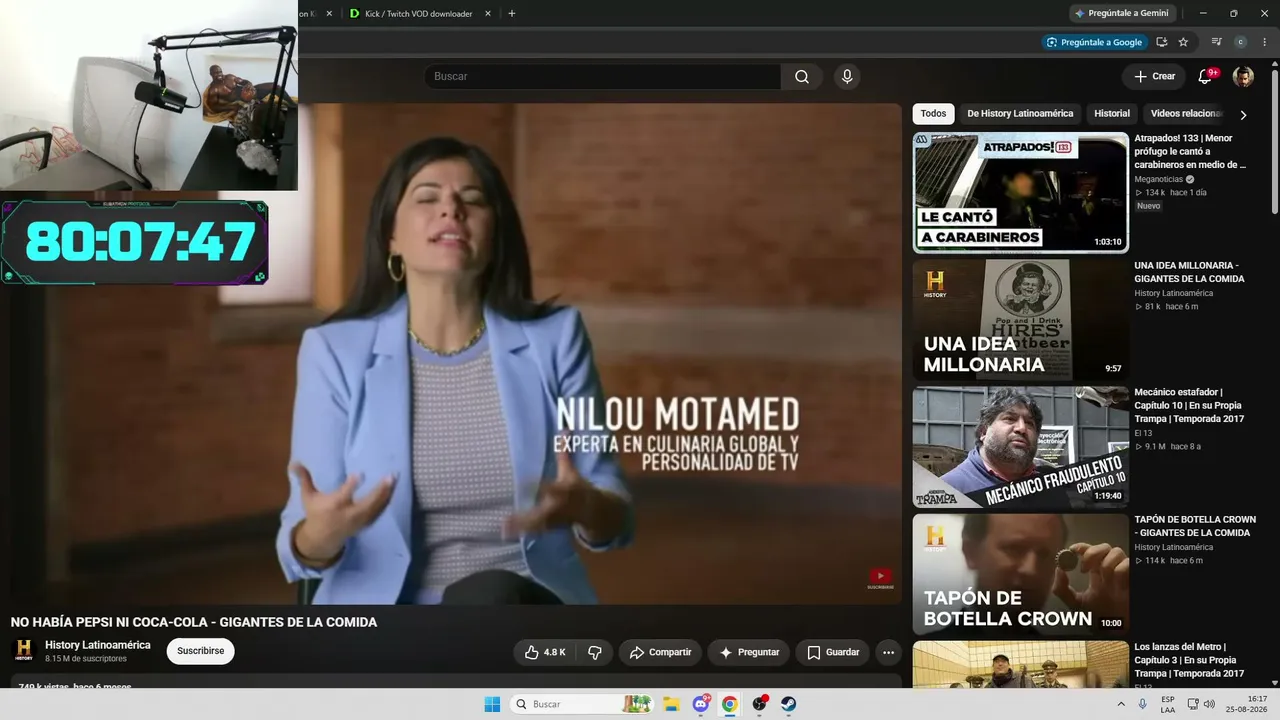
Task: Select the Videos relacionados chip
Action: pos(1184,114)
